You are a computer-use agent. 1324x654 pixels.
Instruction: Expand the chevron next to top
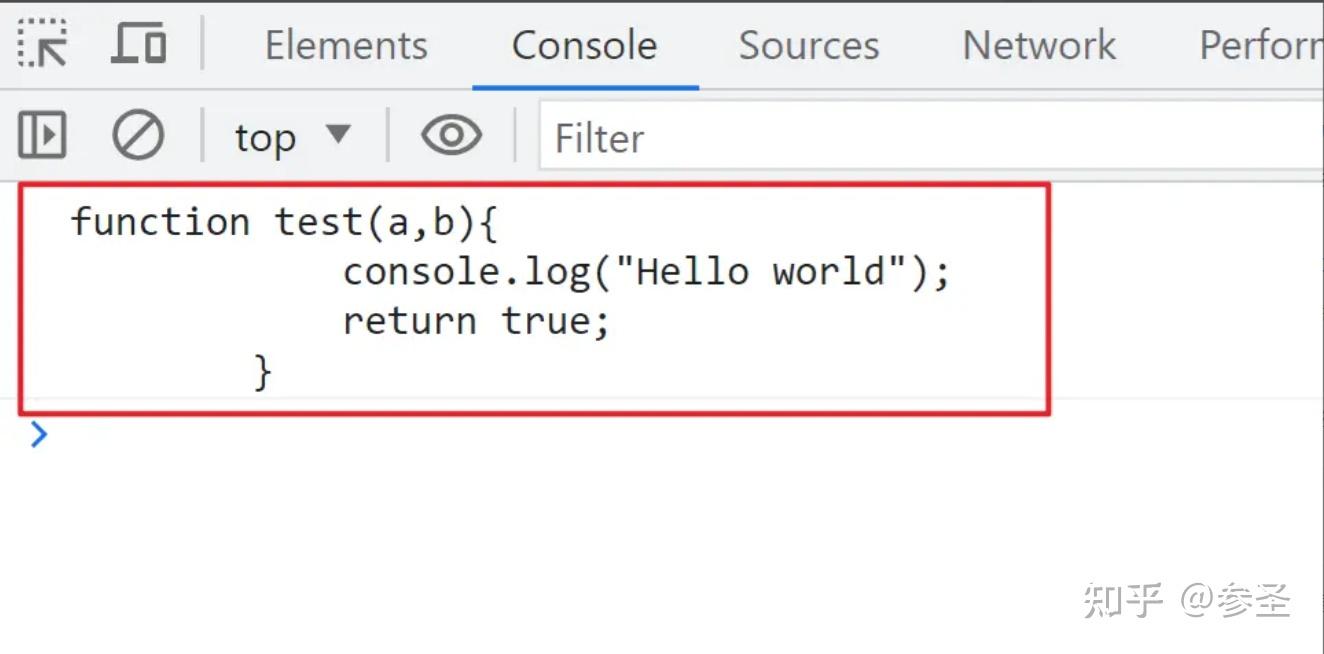(x=340, y=134)
